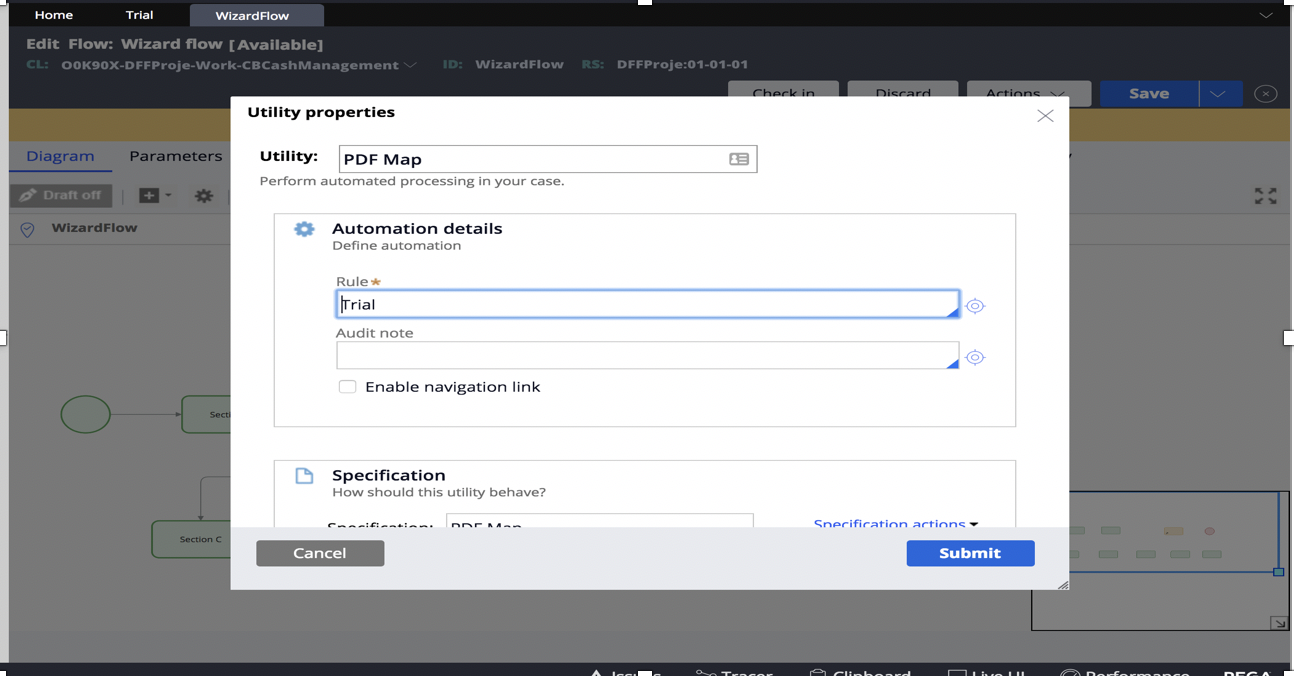Close the rule with circled X icon
This screenshot has height=676, width=1294.
coord(1265,94)
